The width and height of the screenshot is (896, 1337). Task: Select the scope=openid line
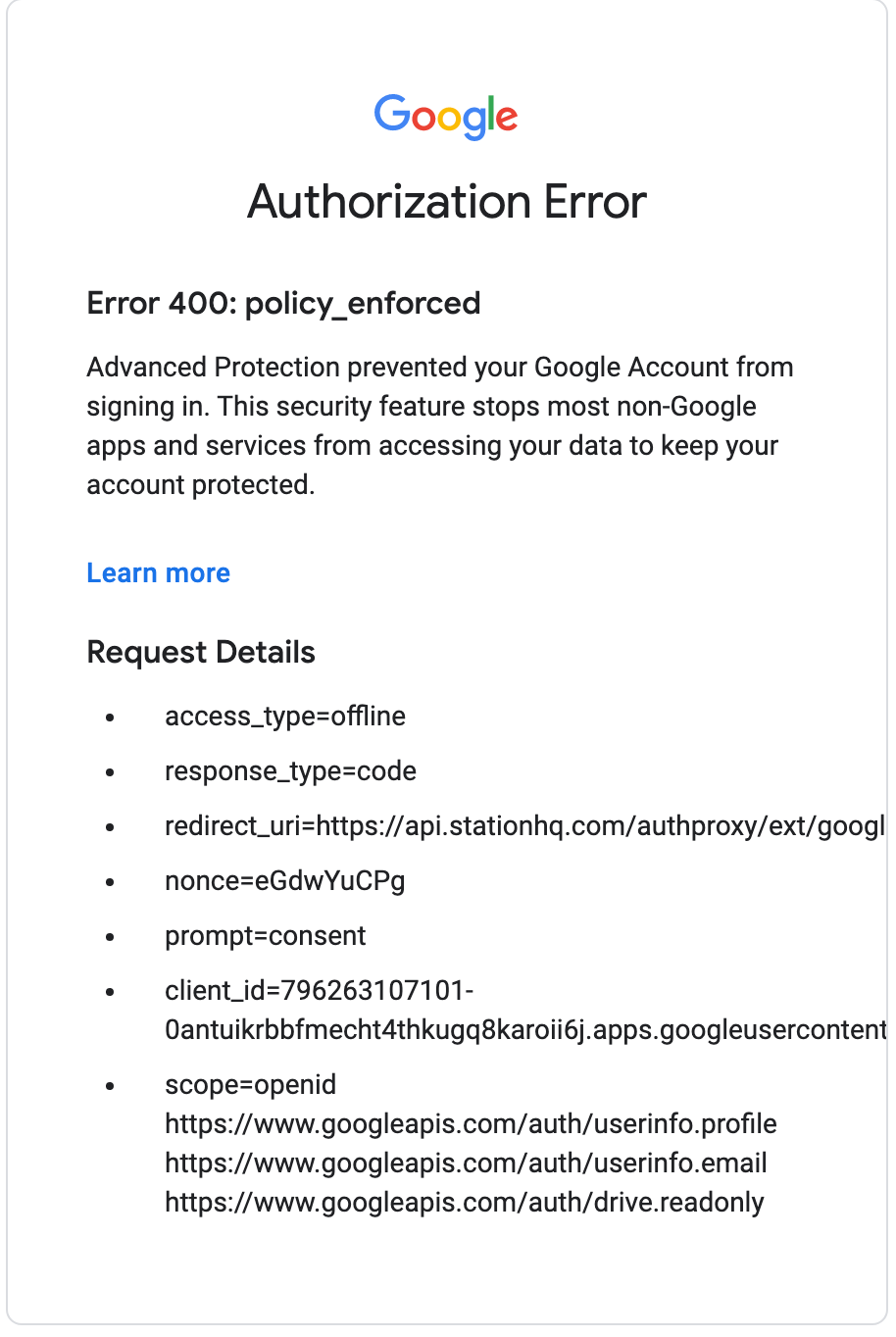coord(251,1085)
